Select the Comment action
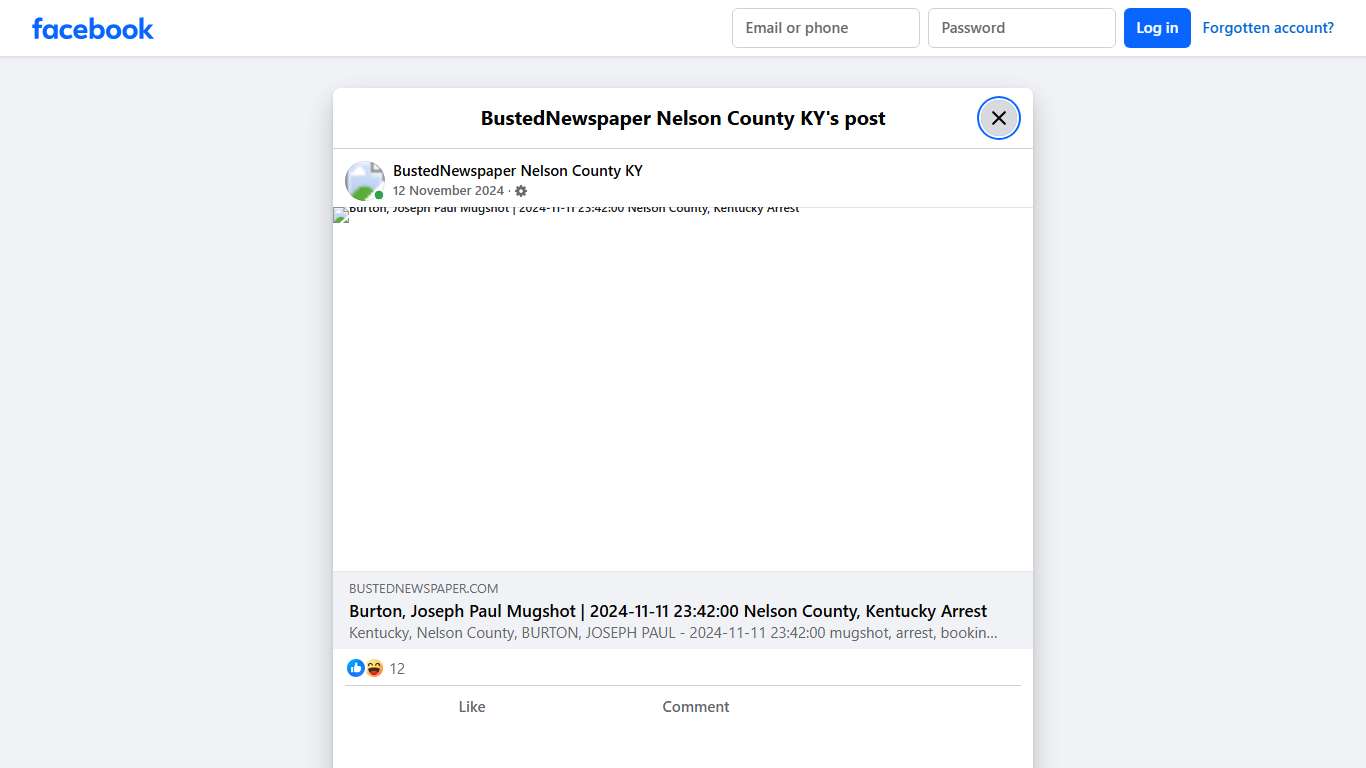Image resolution: width=1366 pixels, height=768 pixels. tap(695, 707)
